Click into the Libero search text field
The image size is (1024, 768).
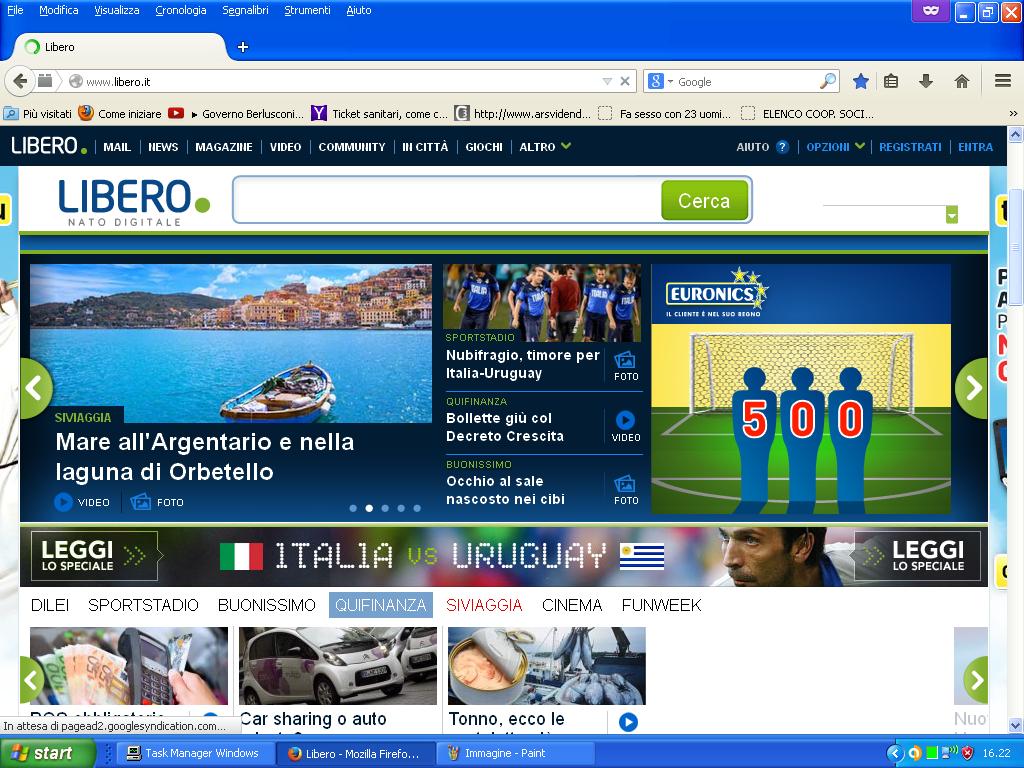coord(447,200)
